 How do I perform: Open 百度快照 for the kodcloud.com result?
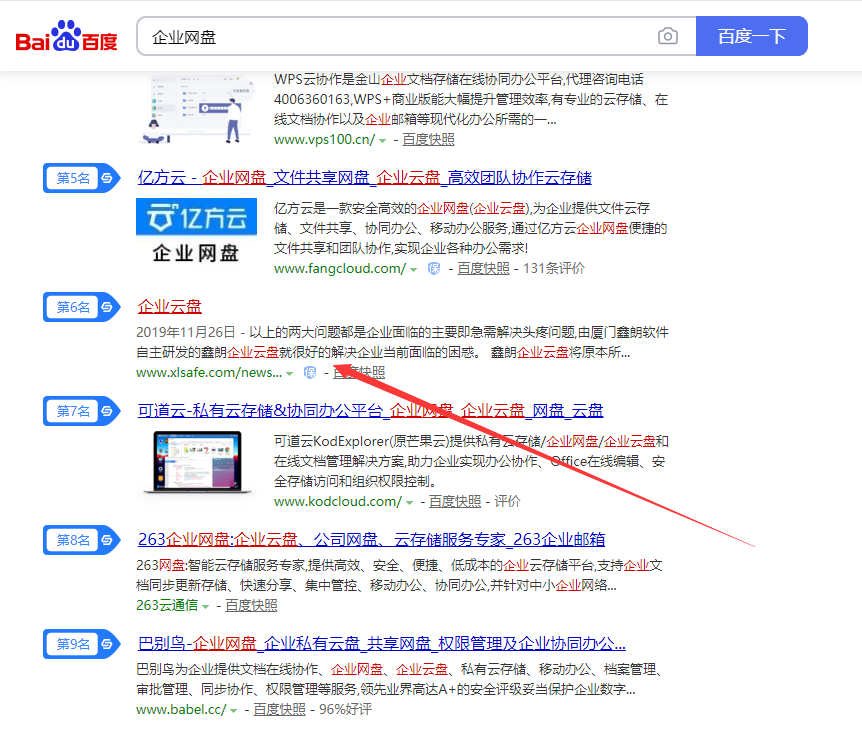[455, 501]
